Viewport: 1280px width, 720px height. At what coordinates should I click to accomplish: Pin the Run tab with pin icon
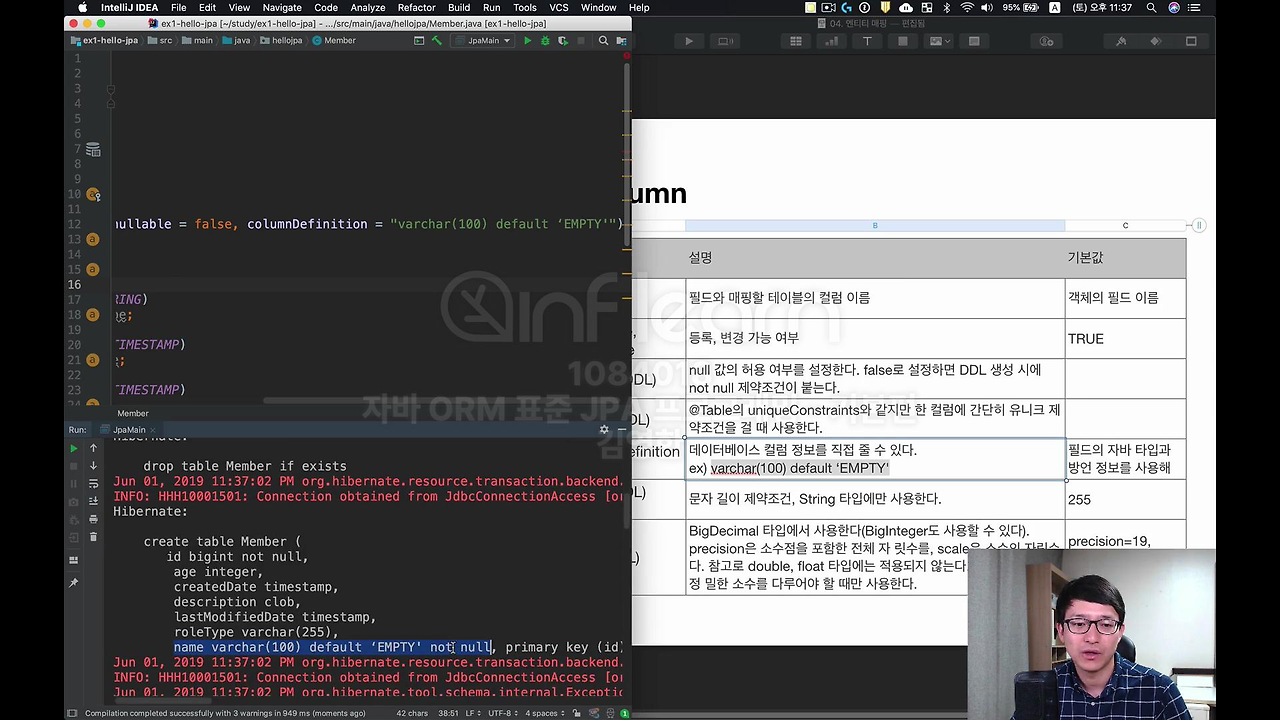[x=73, y=582]
